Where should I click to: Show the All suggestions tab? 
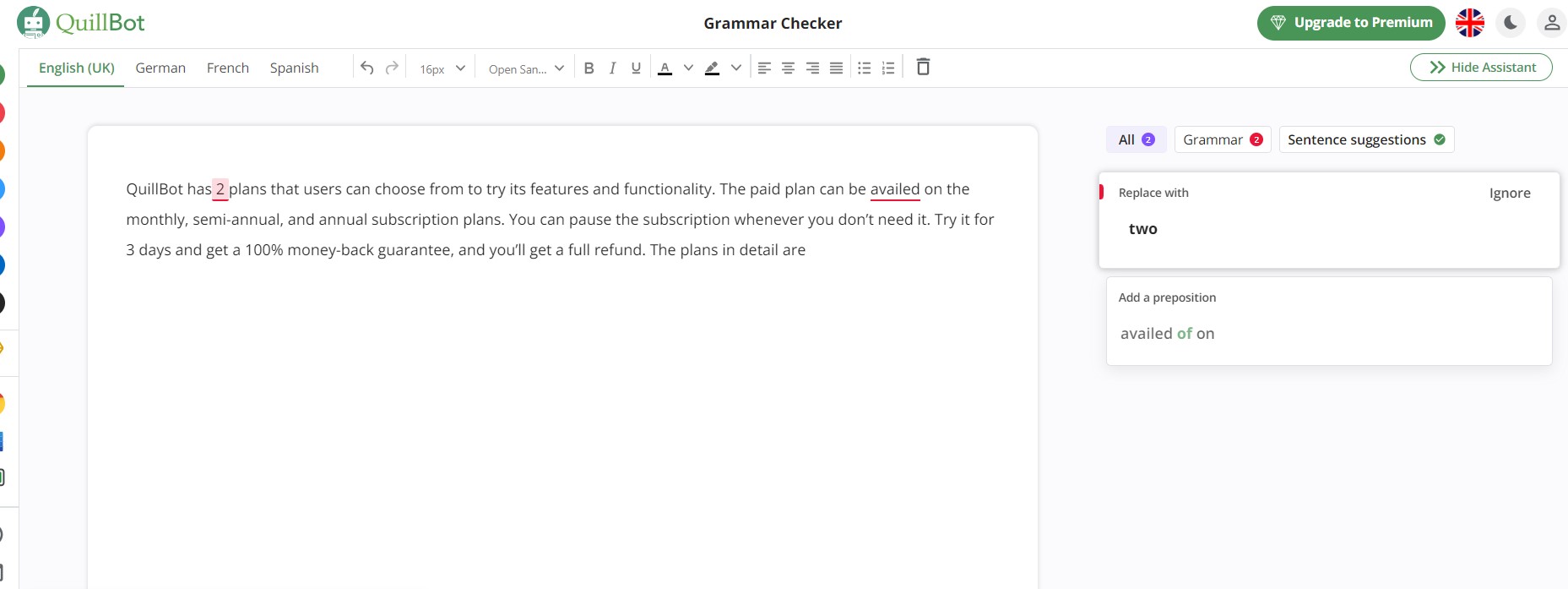(x=1137, y=139)
